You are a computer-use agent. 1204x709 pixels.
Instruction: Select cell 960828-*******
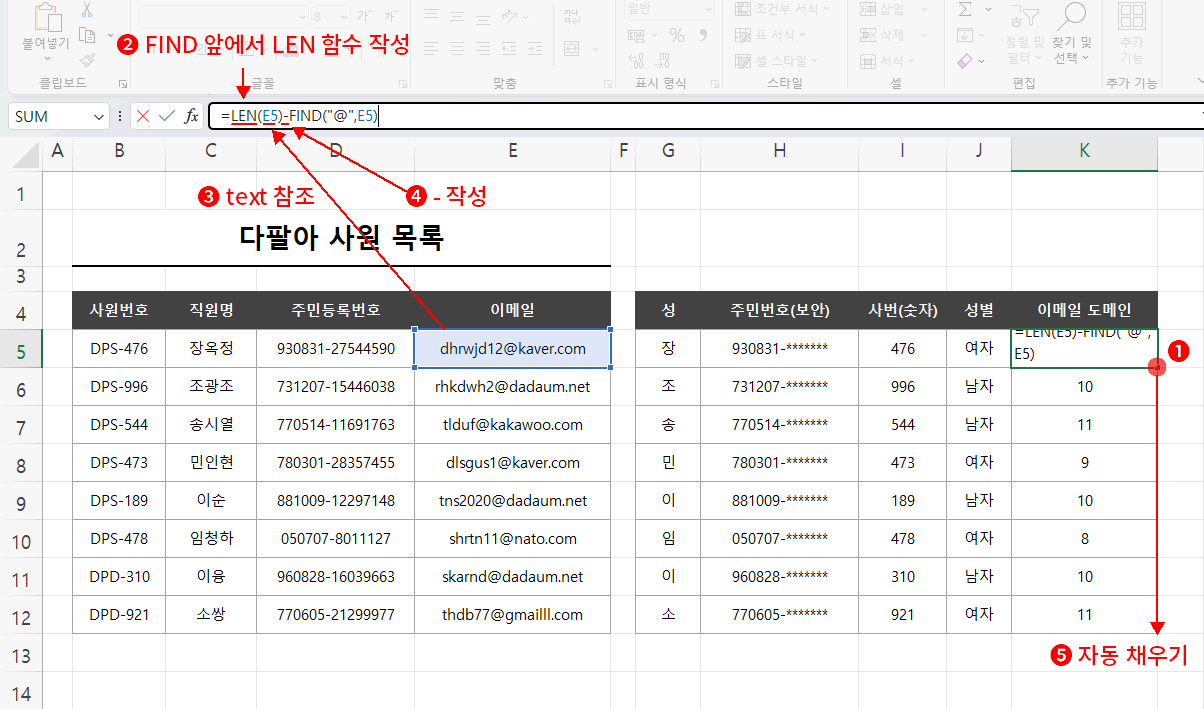(780, 576)
